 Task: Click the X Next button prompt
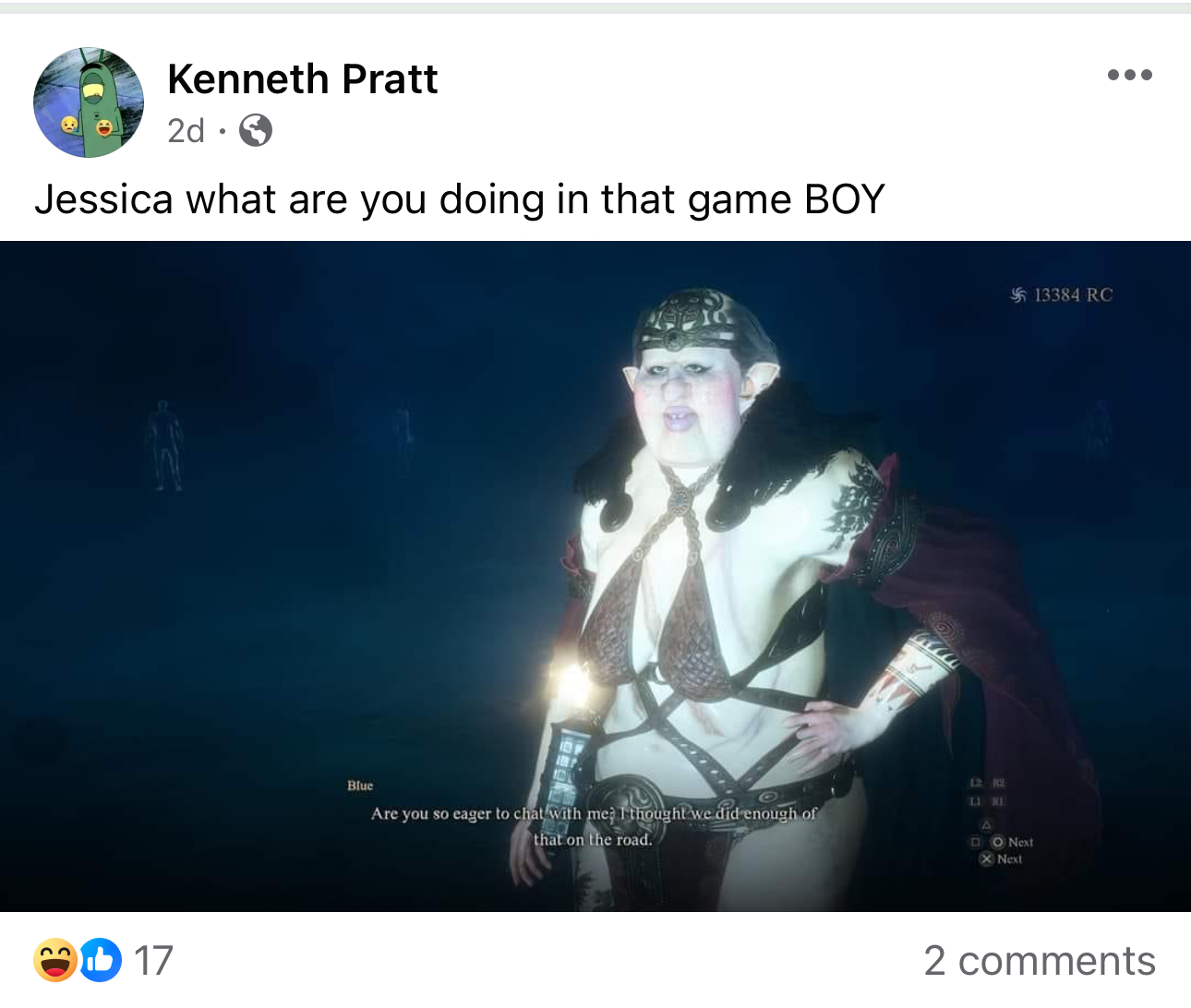click(1001, 858)
